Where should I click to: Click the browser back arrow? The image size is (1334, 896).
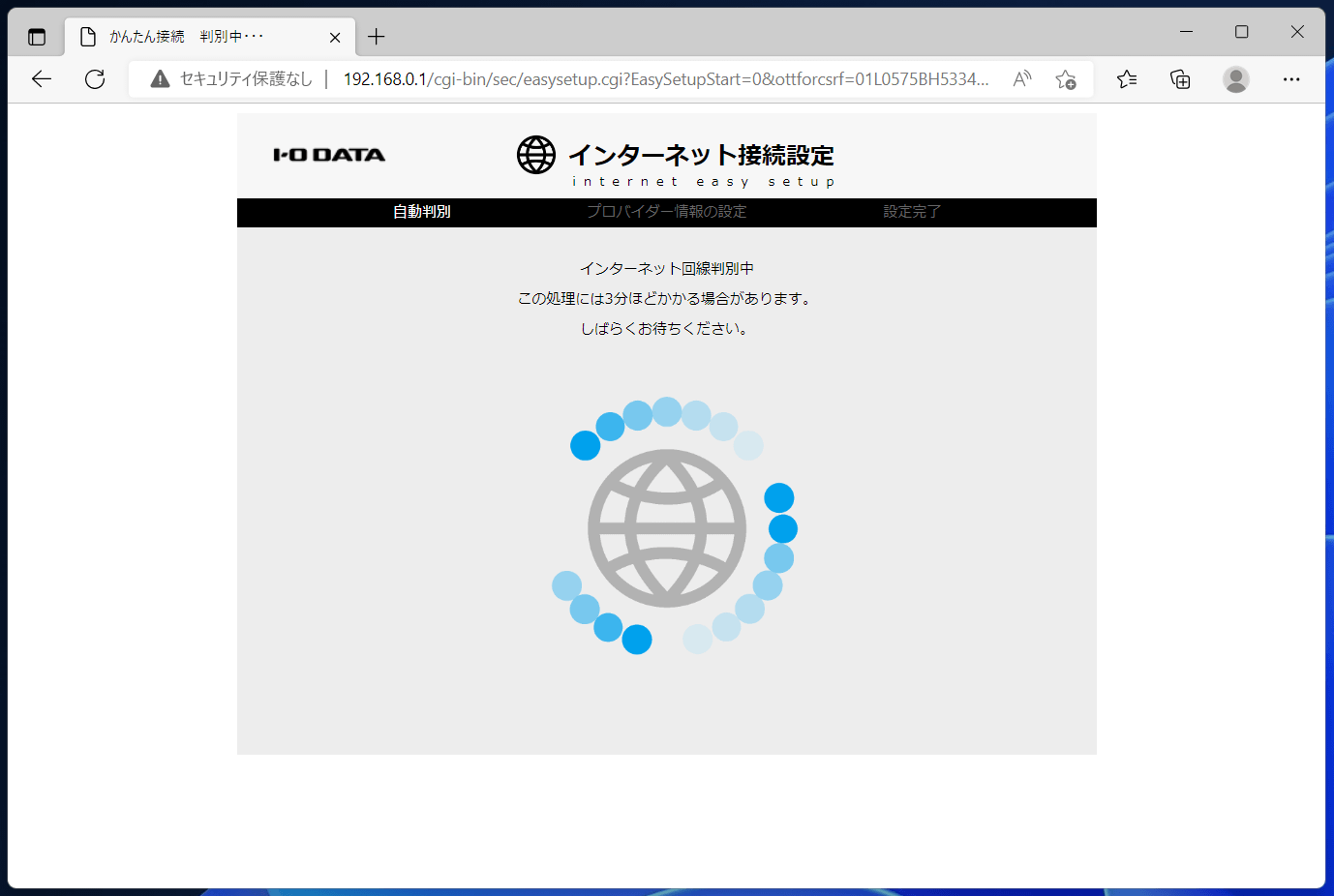42,79
